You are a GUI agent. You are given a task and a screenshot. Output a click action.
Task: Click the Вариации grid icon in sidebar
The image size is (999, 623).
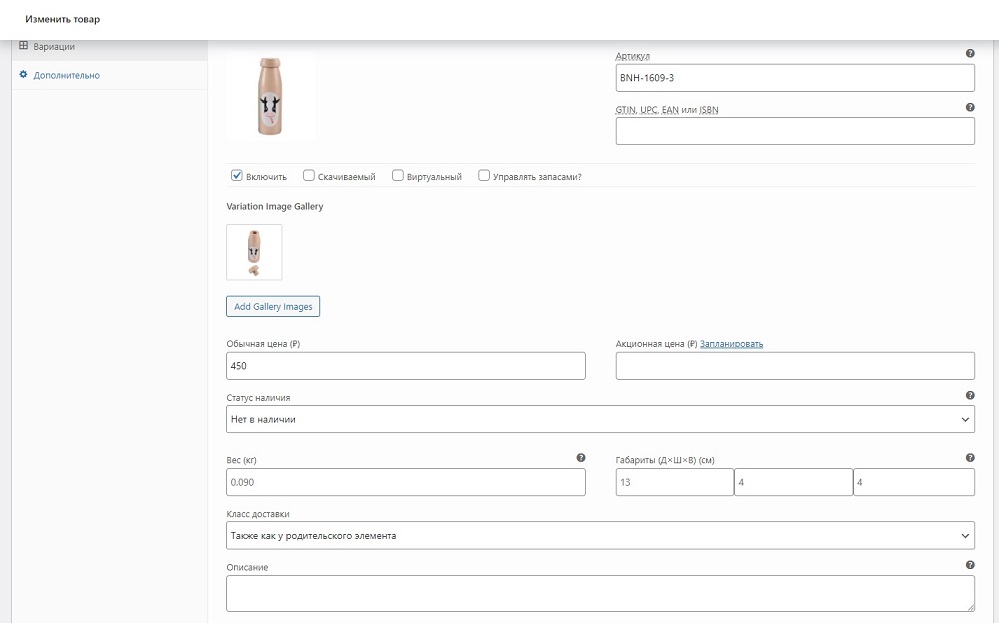(24, 46)
